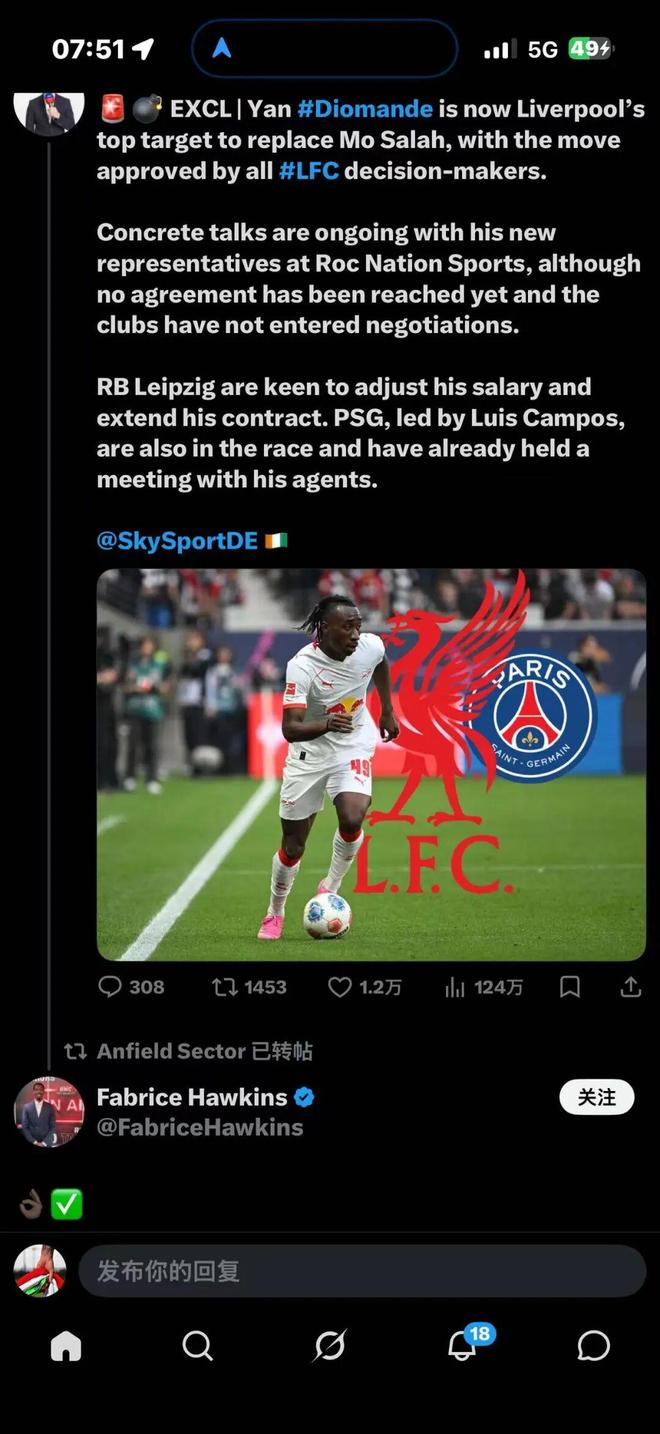The image size is (660, 1434).
Task: Like the tweet via the heart icon
Action: (x=340, y=987)
